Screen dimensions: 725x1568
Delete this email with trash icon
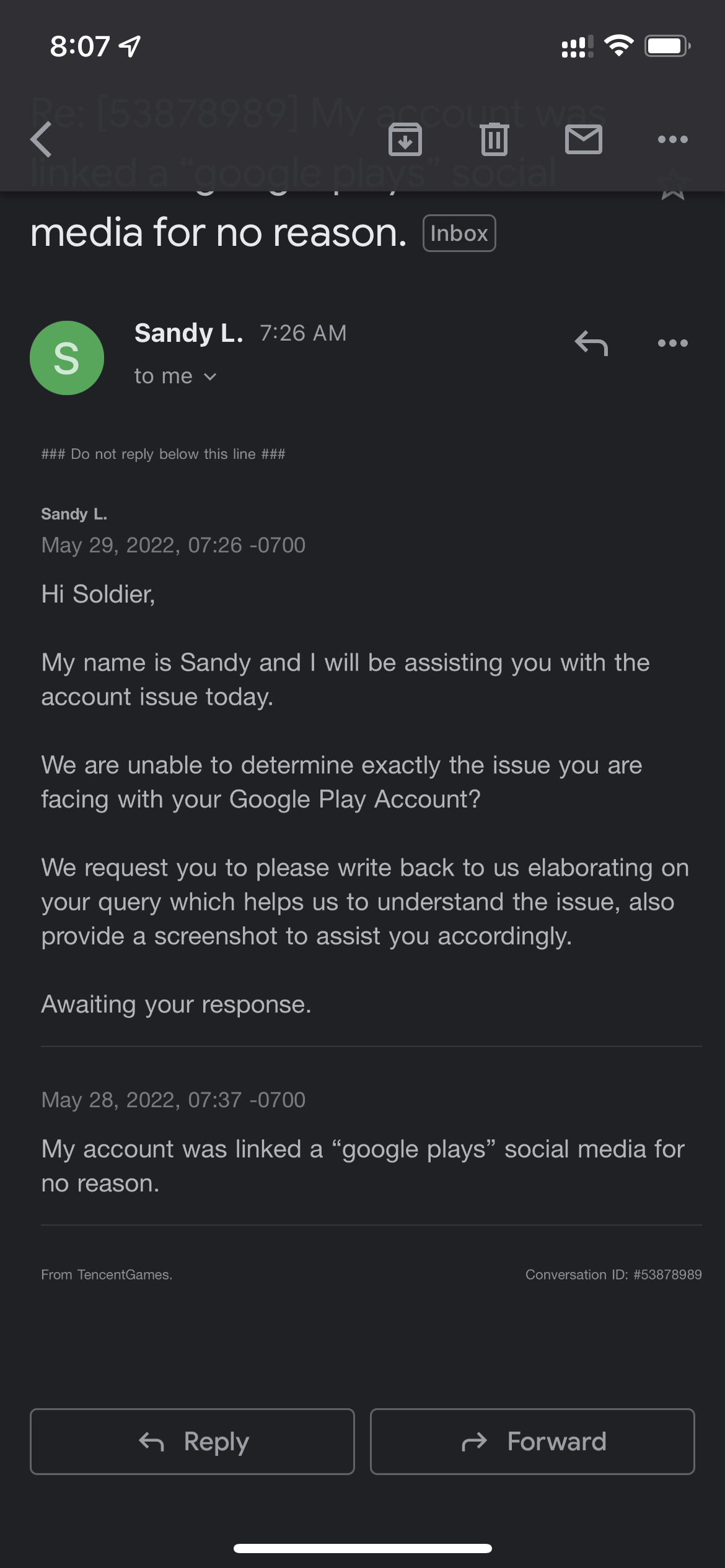point(494,139)
